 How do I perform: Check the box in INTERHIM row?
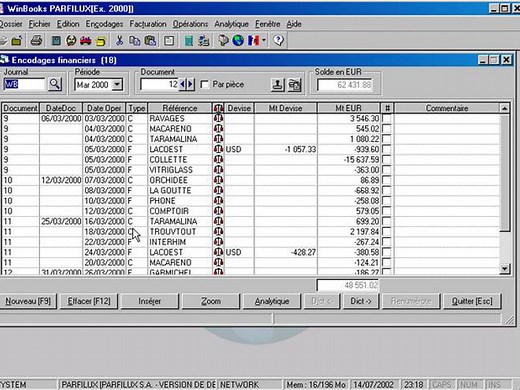tap(387, 242)
